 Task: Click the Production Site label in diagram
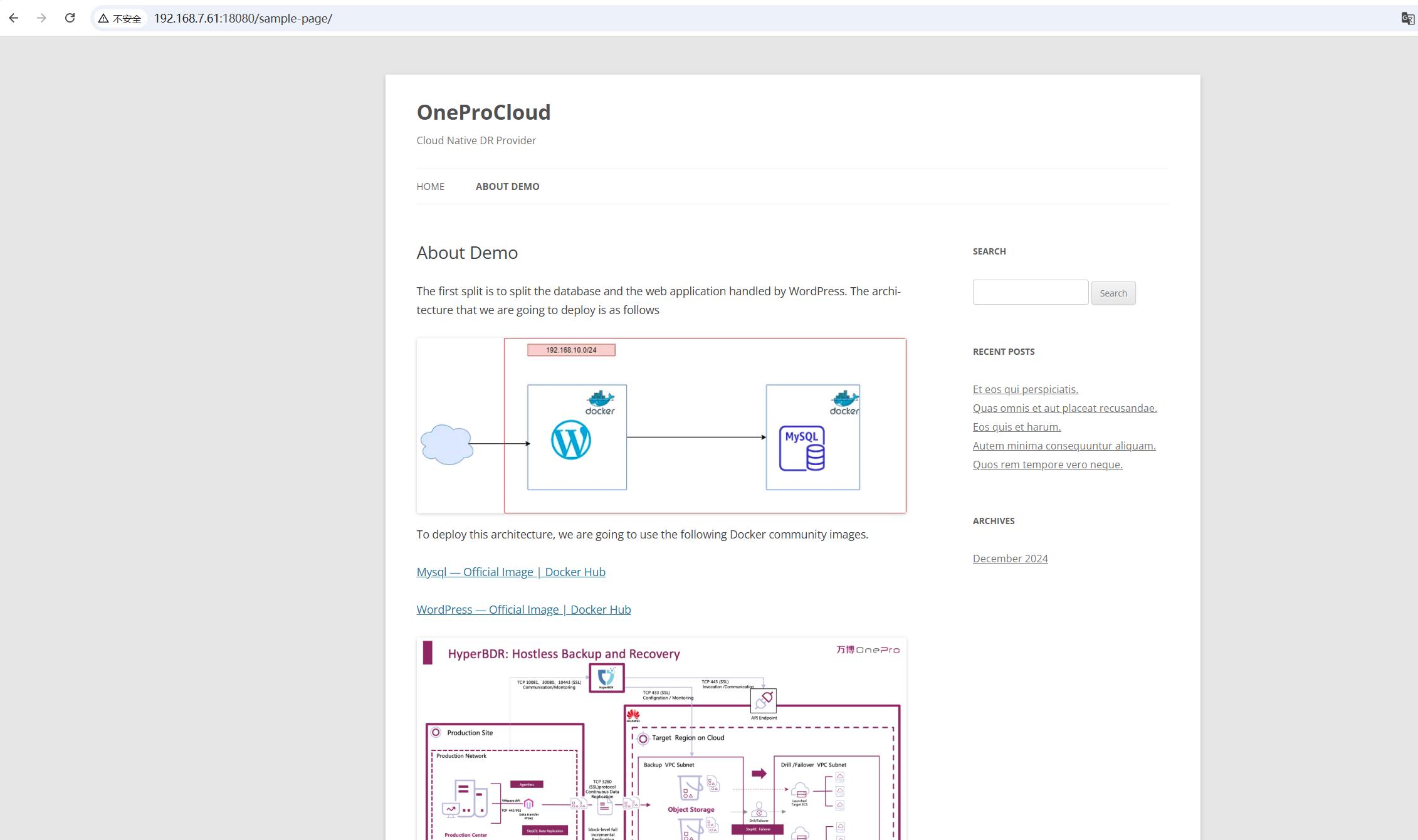470,733
